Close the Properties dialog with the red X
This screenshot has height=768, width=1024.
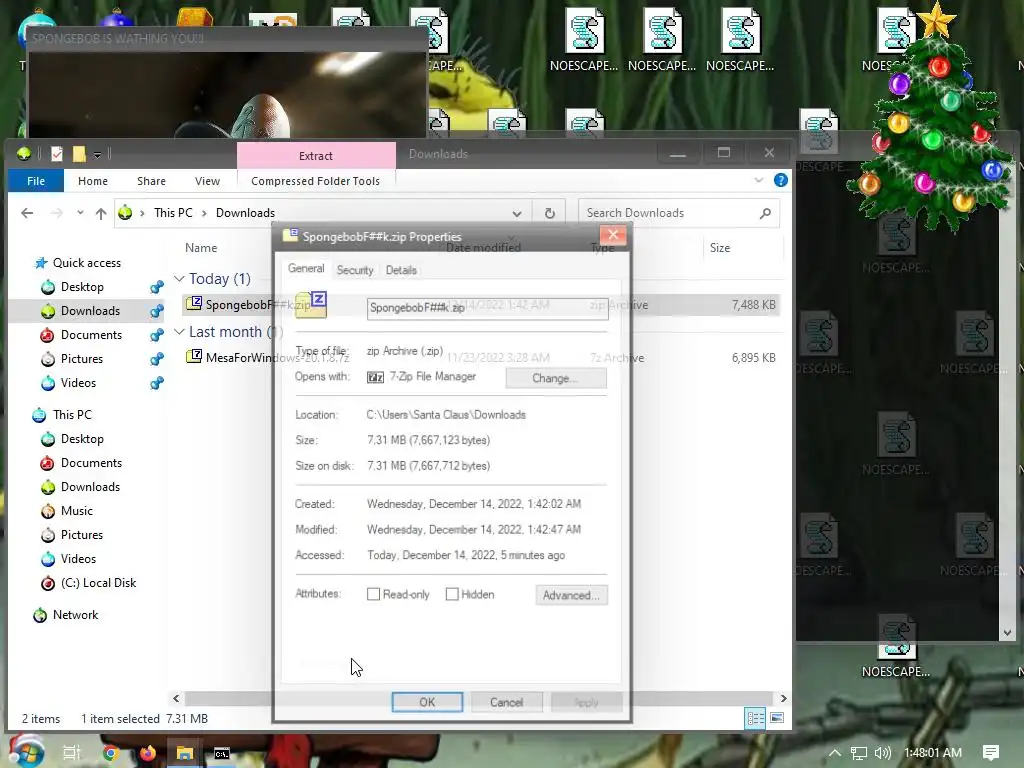[x=613, y=234]
